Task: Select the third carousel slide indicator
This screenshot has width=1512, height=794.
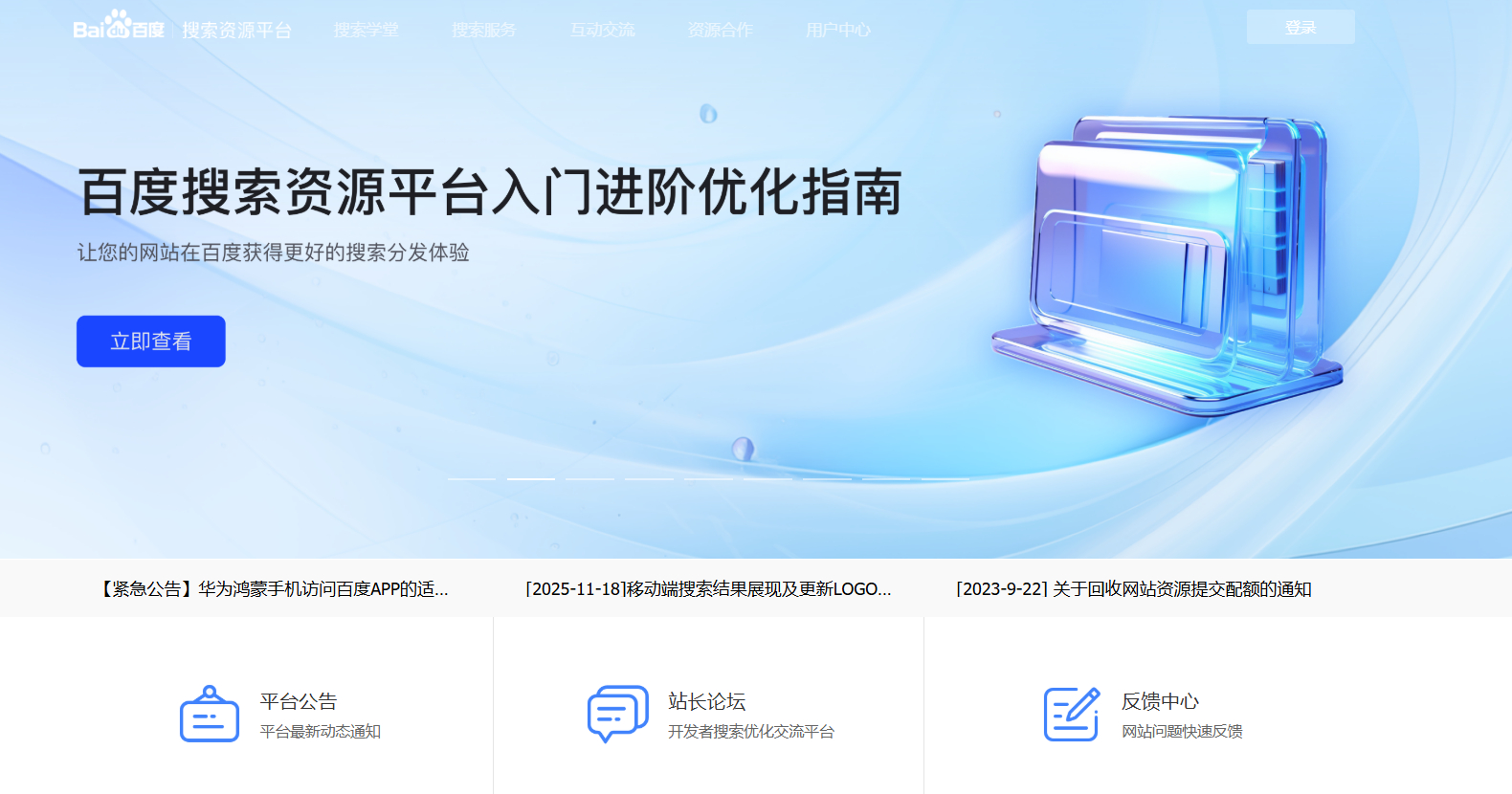Action: click(589, 478)
